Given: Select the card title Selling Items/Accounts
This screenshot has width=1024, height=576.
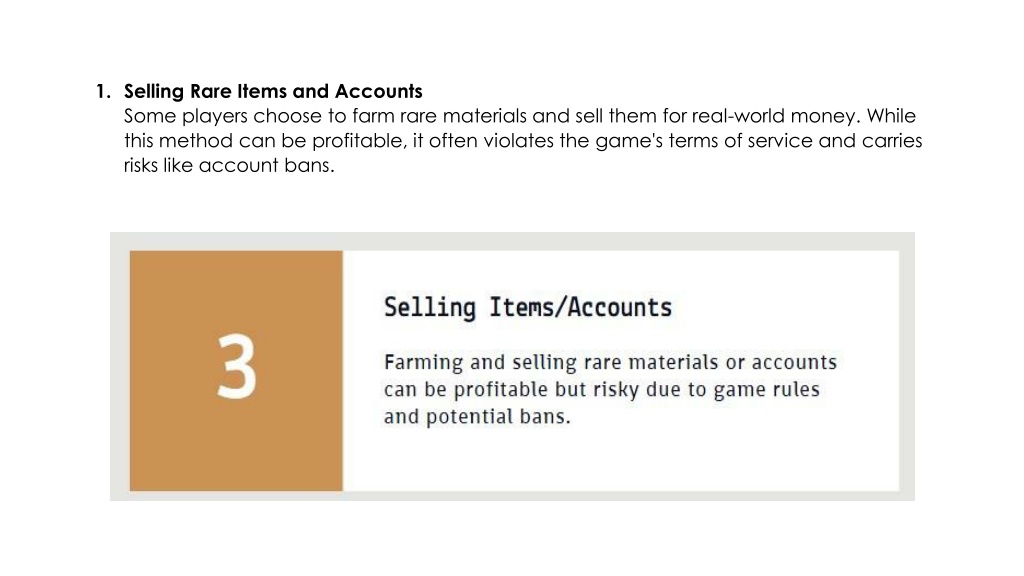Looking at the screenshot, I should (x=528, y=307).
